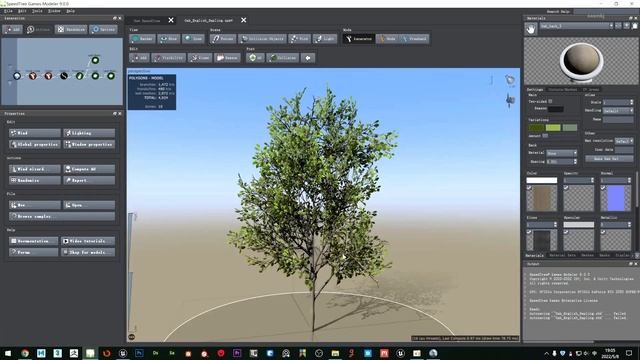Open the Edit menu
Image resolution: width=640 pixels, height=360 pixels.
[x=22, y=11]
